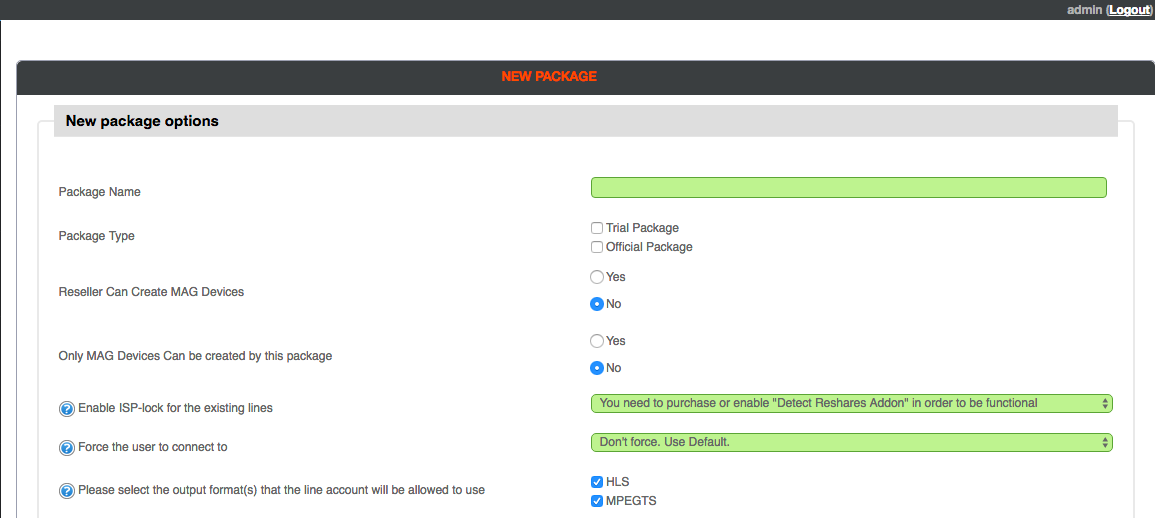Click help icon beside Enable ISP-lock

point(66,407)
